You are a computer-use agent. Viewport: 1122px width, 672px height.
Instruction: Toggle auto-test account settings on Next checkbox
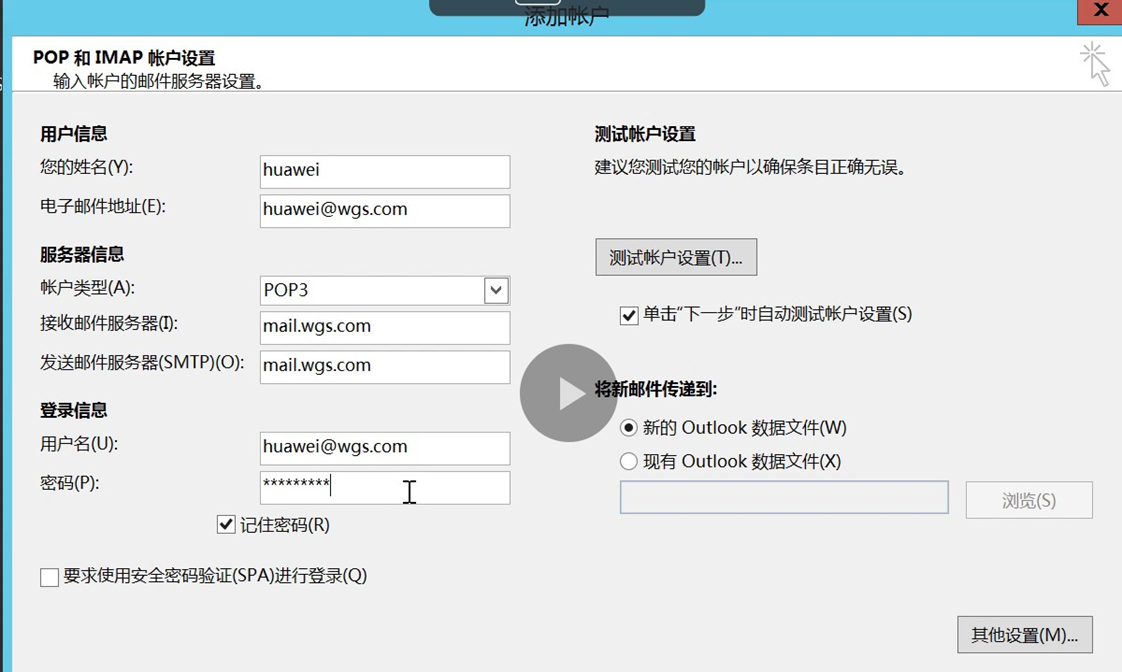tap(629, 316)
